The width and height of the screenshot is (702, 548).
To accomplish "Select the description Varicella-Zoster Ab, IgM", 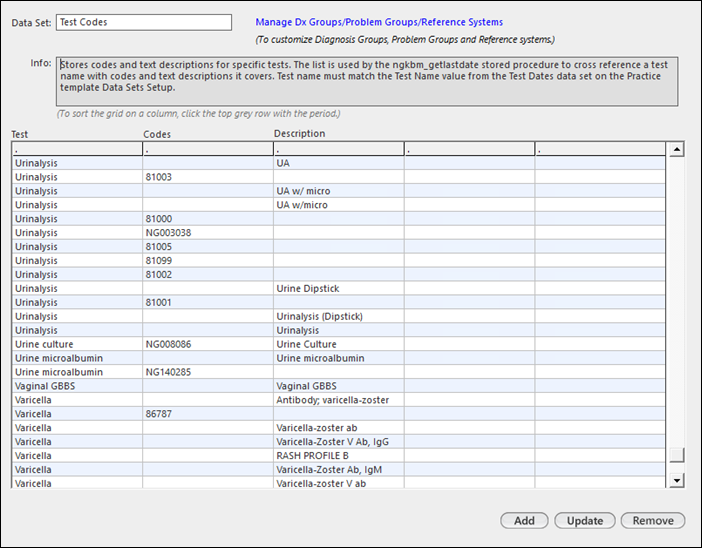I will 338,469.
